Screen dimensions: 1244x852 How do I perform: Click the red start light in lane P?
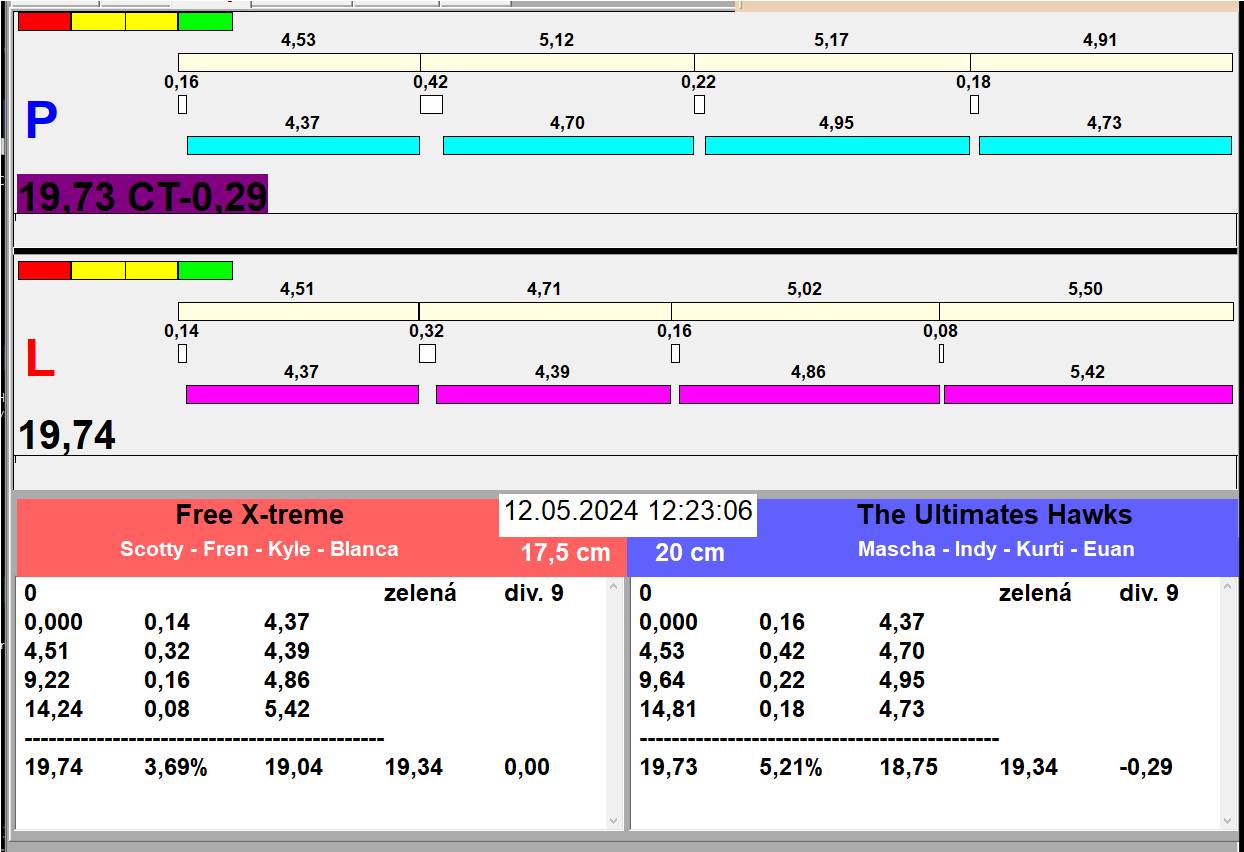[x=45, y=21]
